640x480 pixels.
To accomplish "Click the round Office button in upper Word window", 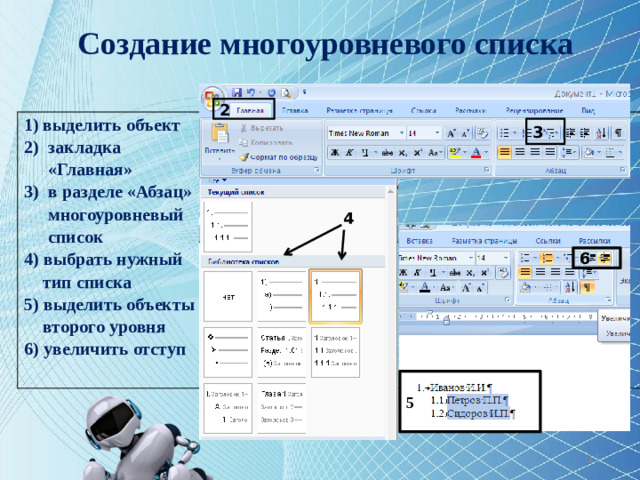I will tap(212, 98).
